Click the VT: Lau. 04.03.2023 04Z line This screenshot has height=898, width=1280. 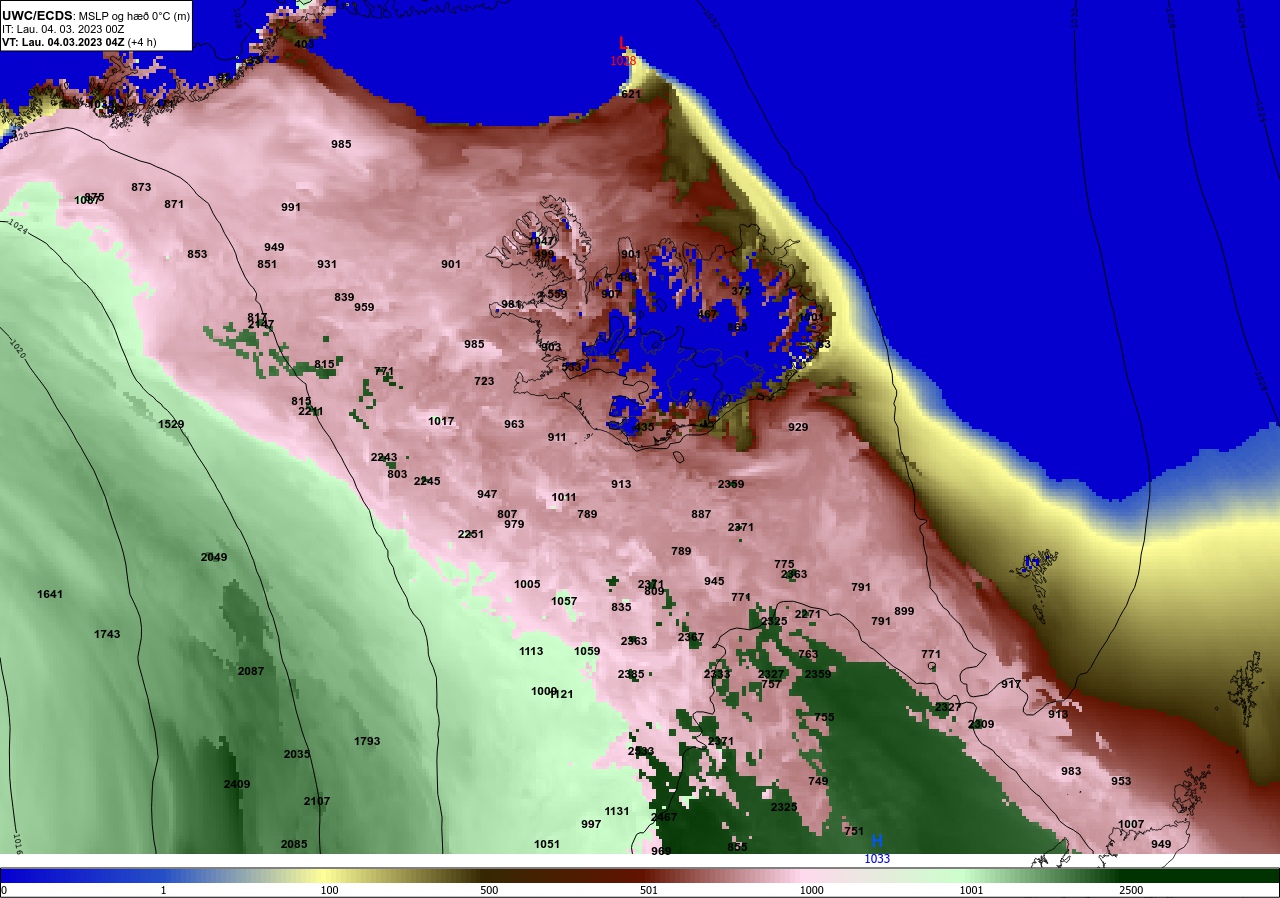(79, 42)
